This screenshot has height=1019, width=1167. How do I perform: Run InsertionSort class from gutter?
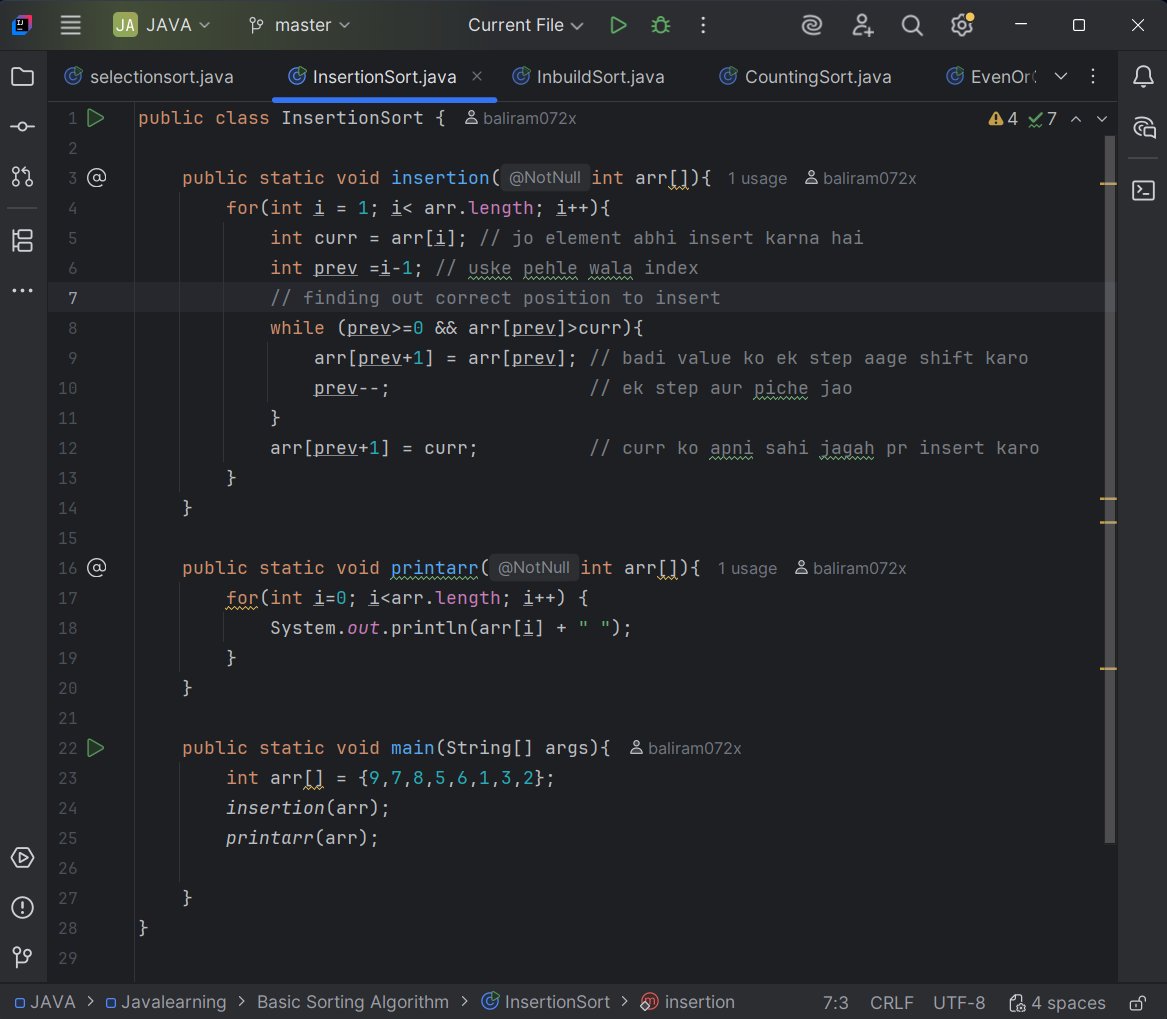[96, 118]
